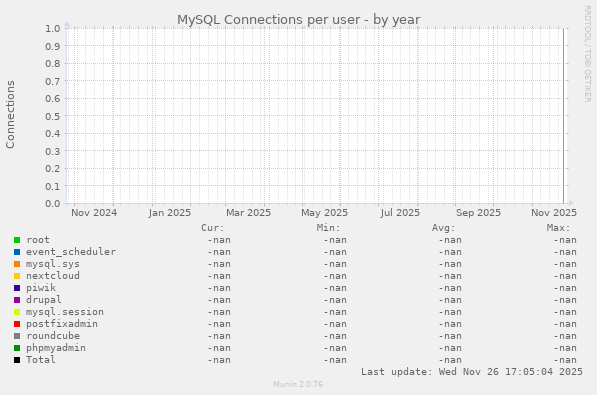Viewport: 597px width, 395px height.
Task: Click the 'Nov 2025' x-axis label
Action: pos(554,213)
